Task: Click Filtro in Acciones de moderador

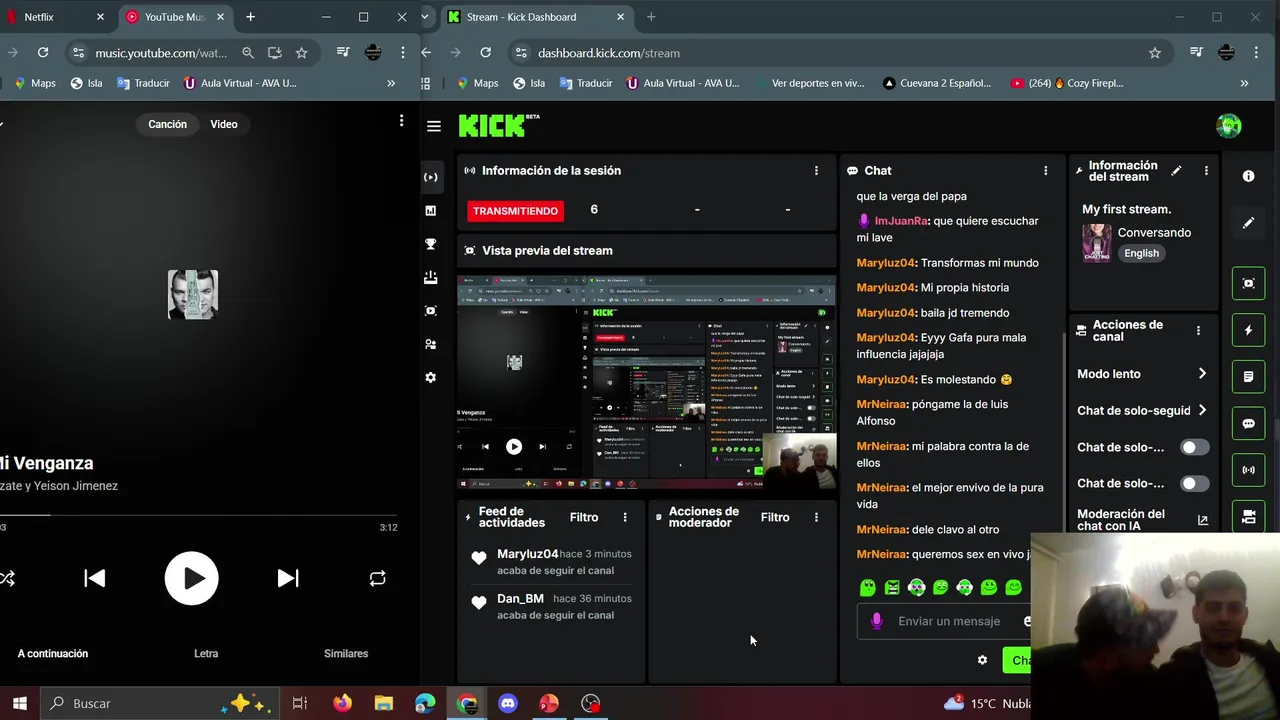Action: [x=775, y=517]
